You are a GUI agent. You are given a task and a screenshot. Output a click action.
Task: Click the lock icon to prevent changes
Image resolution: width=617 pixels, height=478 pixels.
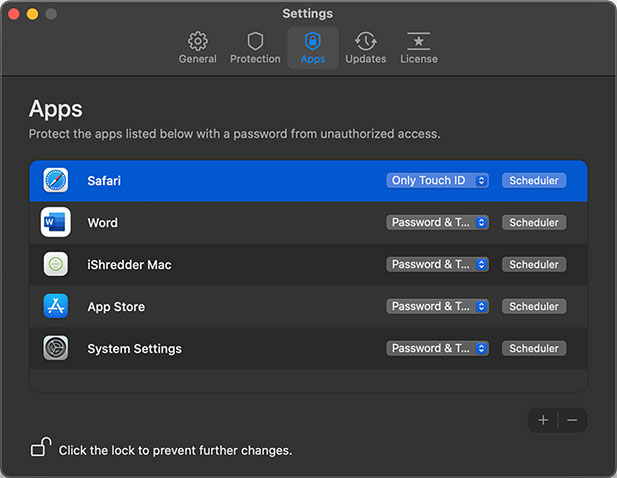[x=40, y=448]
